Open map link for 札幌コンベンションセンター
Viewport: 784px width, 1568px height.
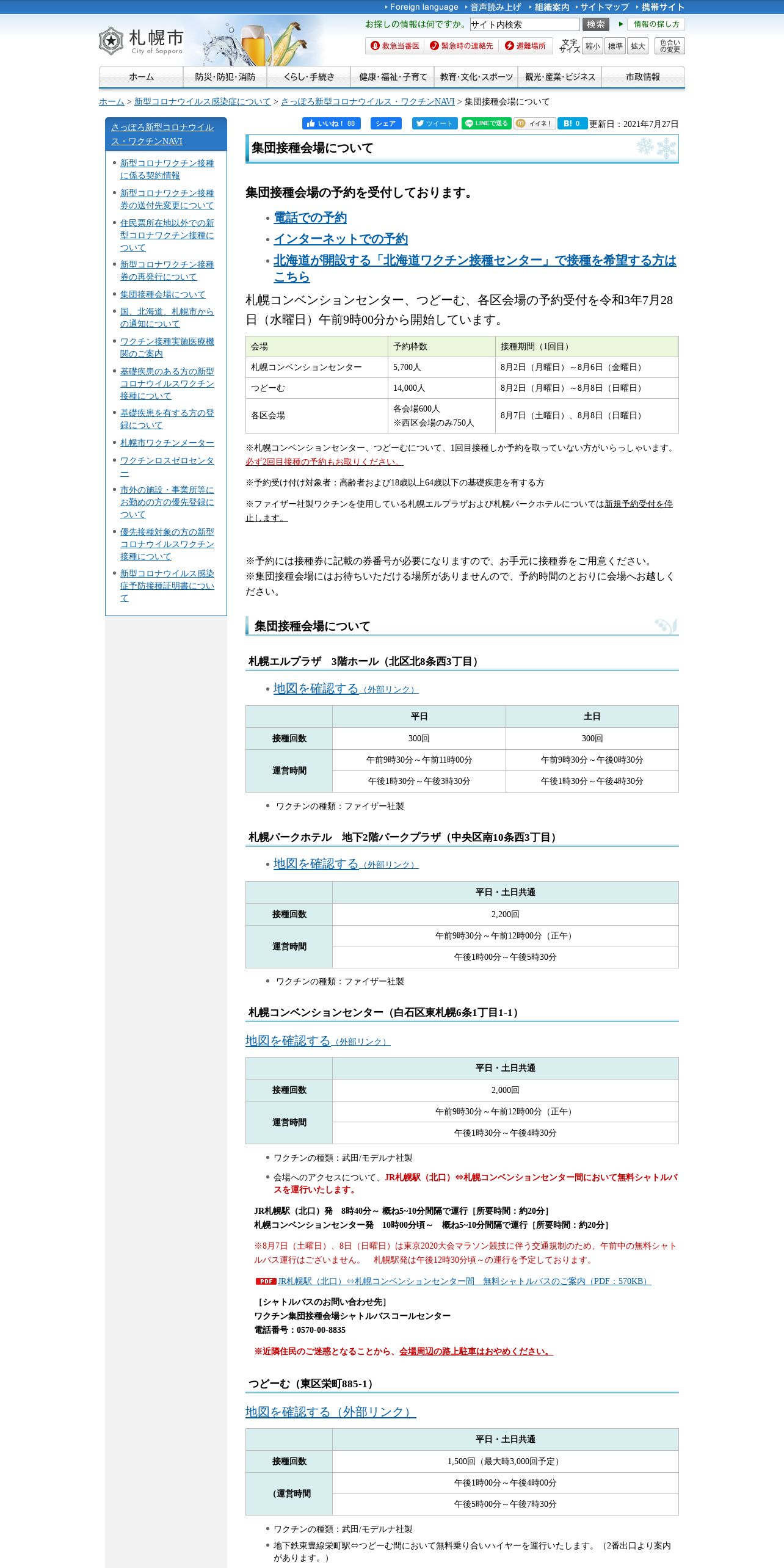click(x=318, y=1041)
